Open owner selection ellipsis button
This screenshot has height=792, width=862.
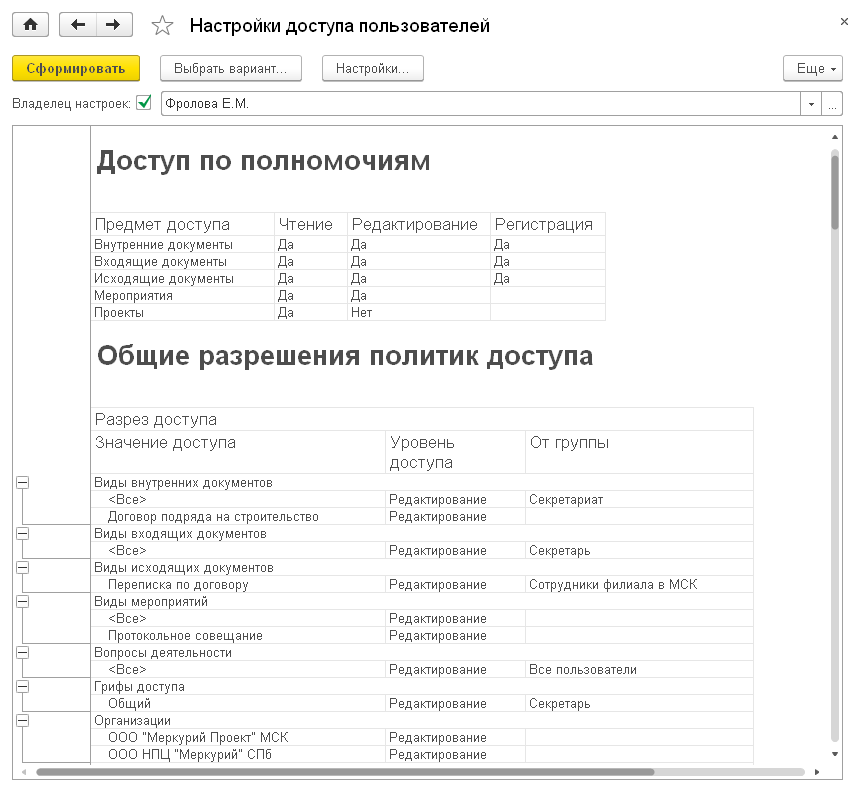coord(832,103)
